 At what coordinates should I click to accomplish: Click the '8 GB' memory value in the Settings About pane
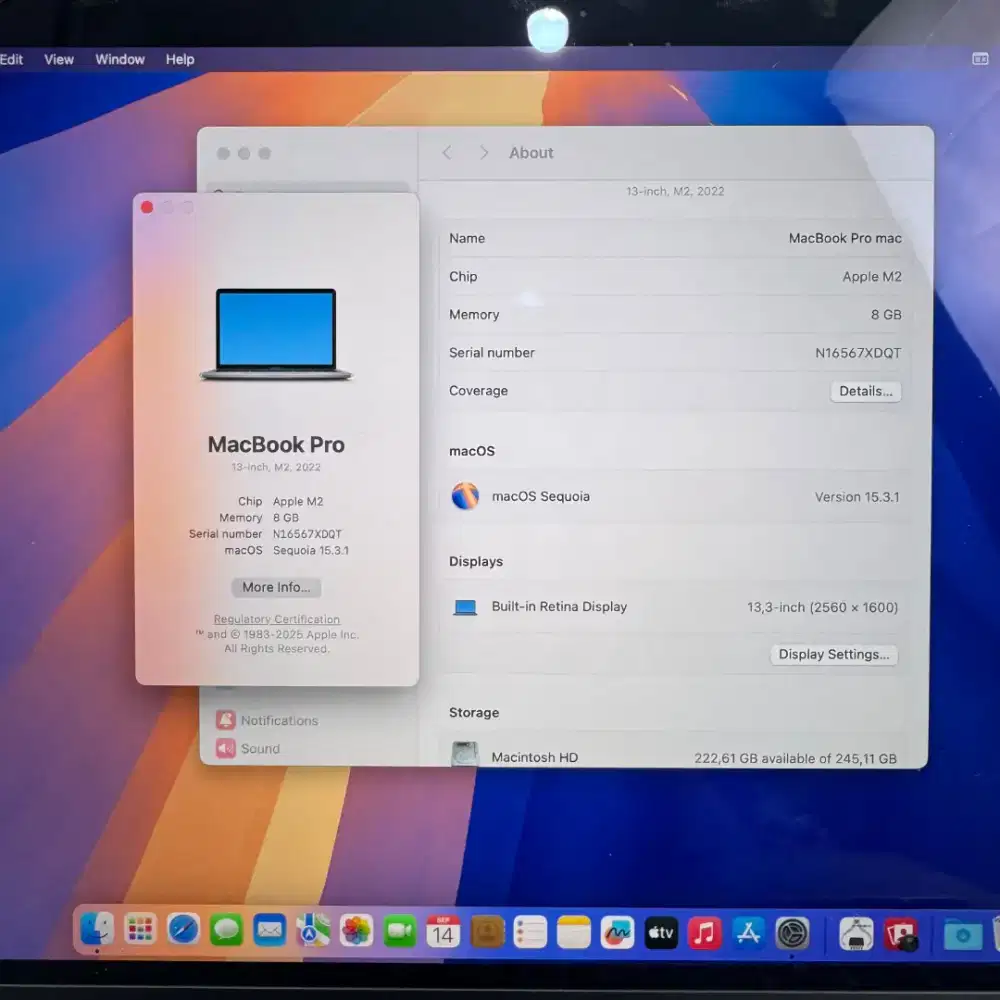886,314
